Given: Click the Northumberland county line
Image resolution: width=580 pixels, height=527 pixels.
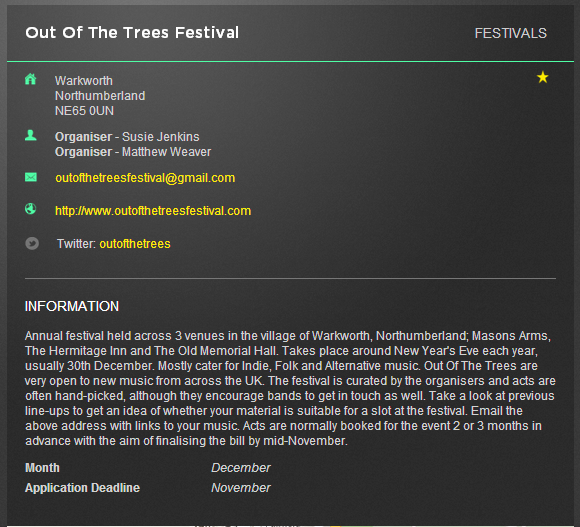Looking at the screenshot, I should (x=100, y=96).
